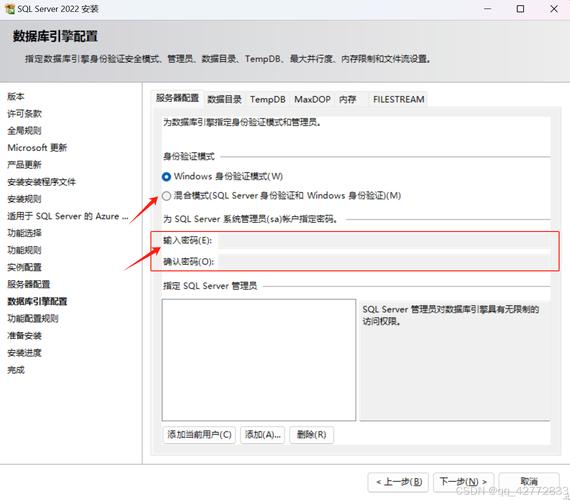Go back with 上一步(B) button
The height and width of the screenshot is (500, 570).
click(398, 482)
